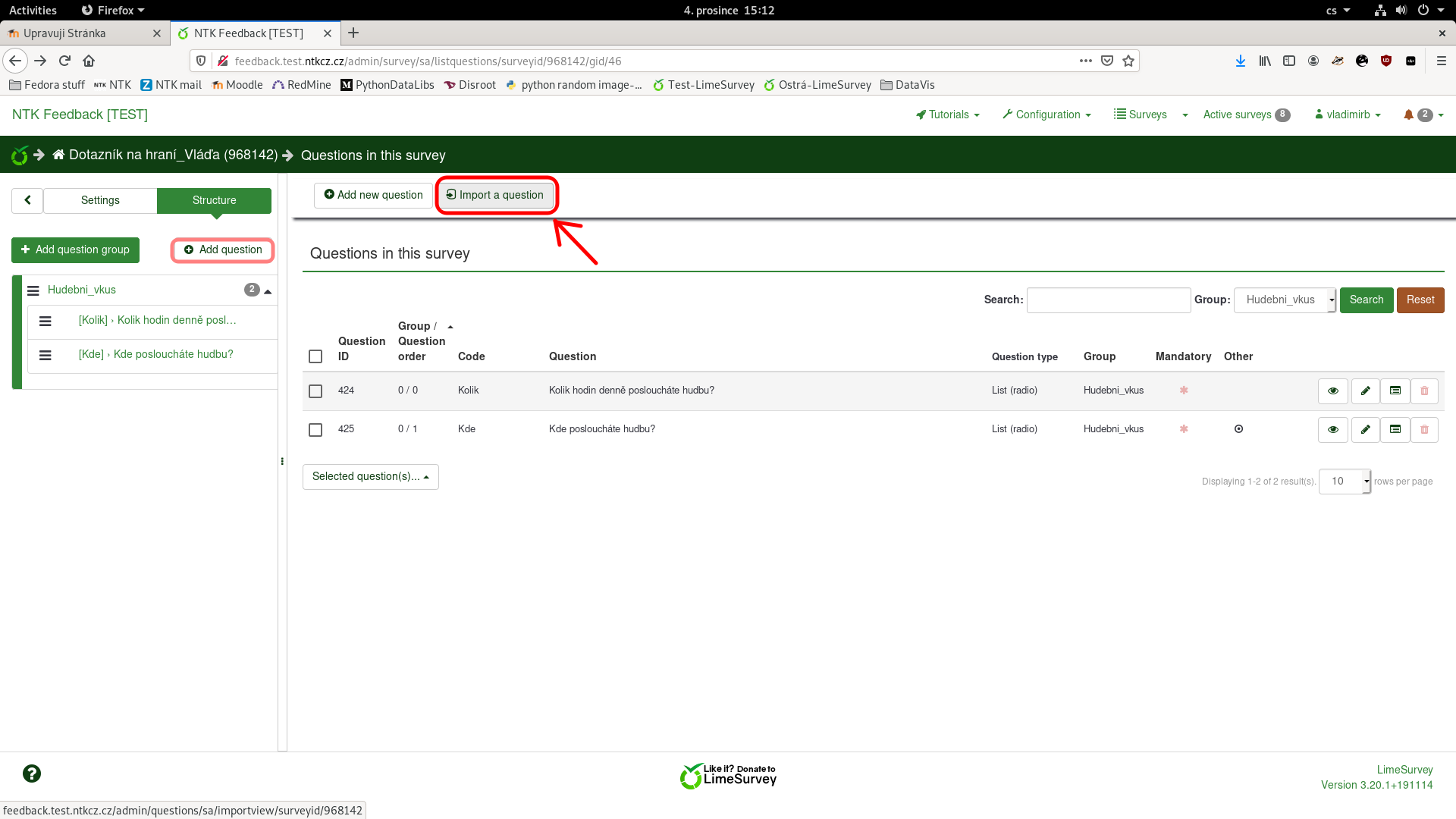Image resolution: width=1456 pixels, height=819 pixels.
Task: Open the help question mark icon
Action: (x=32, y=773)
